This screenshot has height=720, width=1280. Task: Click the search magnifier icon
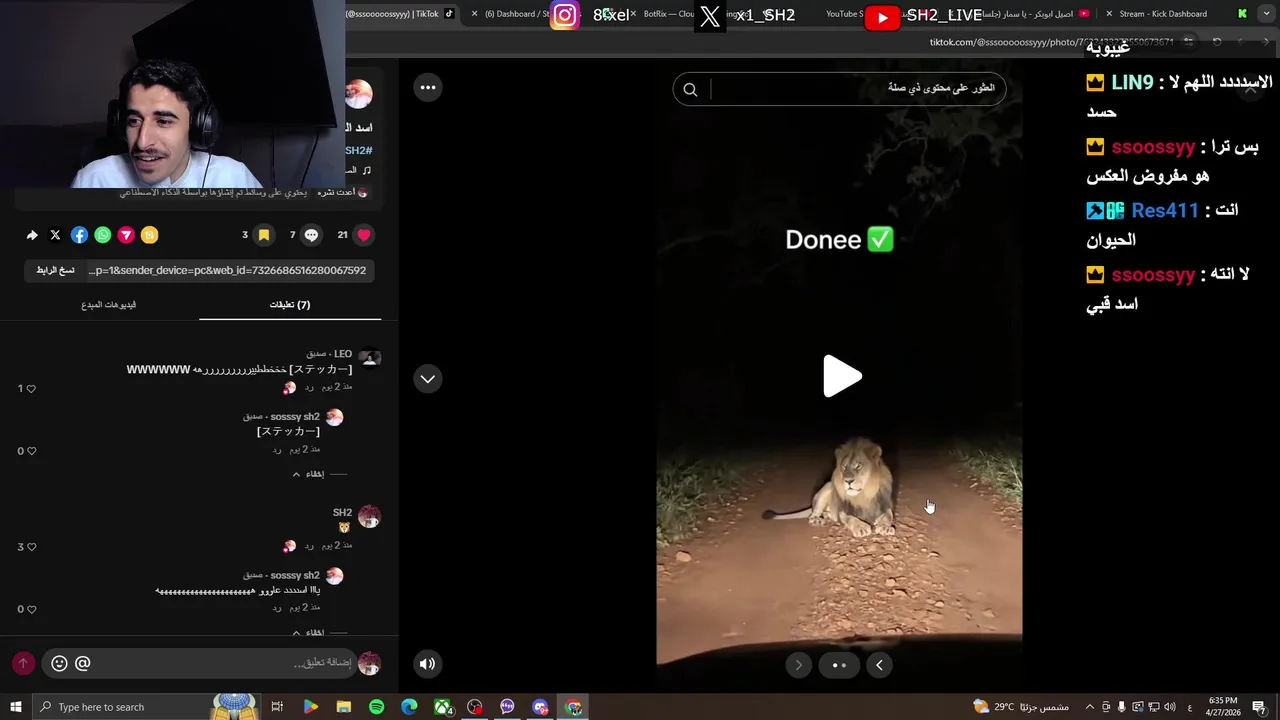(x=690, y=90)
